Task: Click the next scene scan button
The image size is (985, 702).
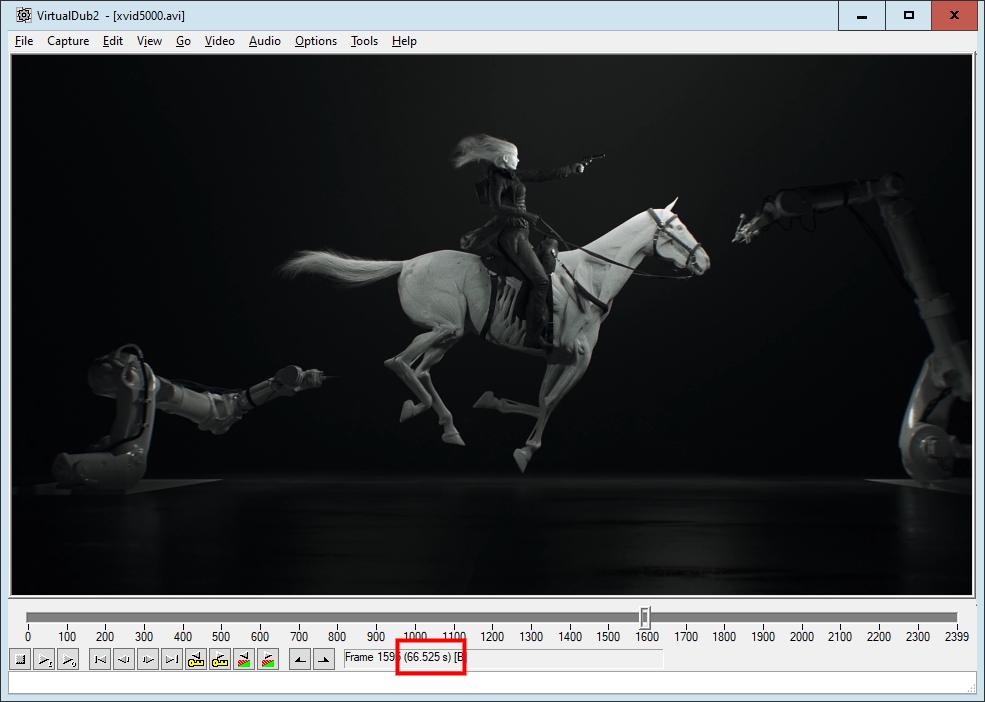Action: coord(268,659)
